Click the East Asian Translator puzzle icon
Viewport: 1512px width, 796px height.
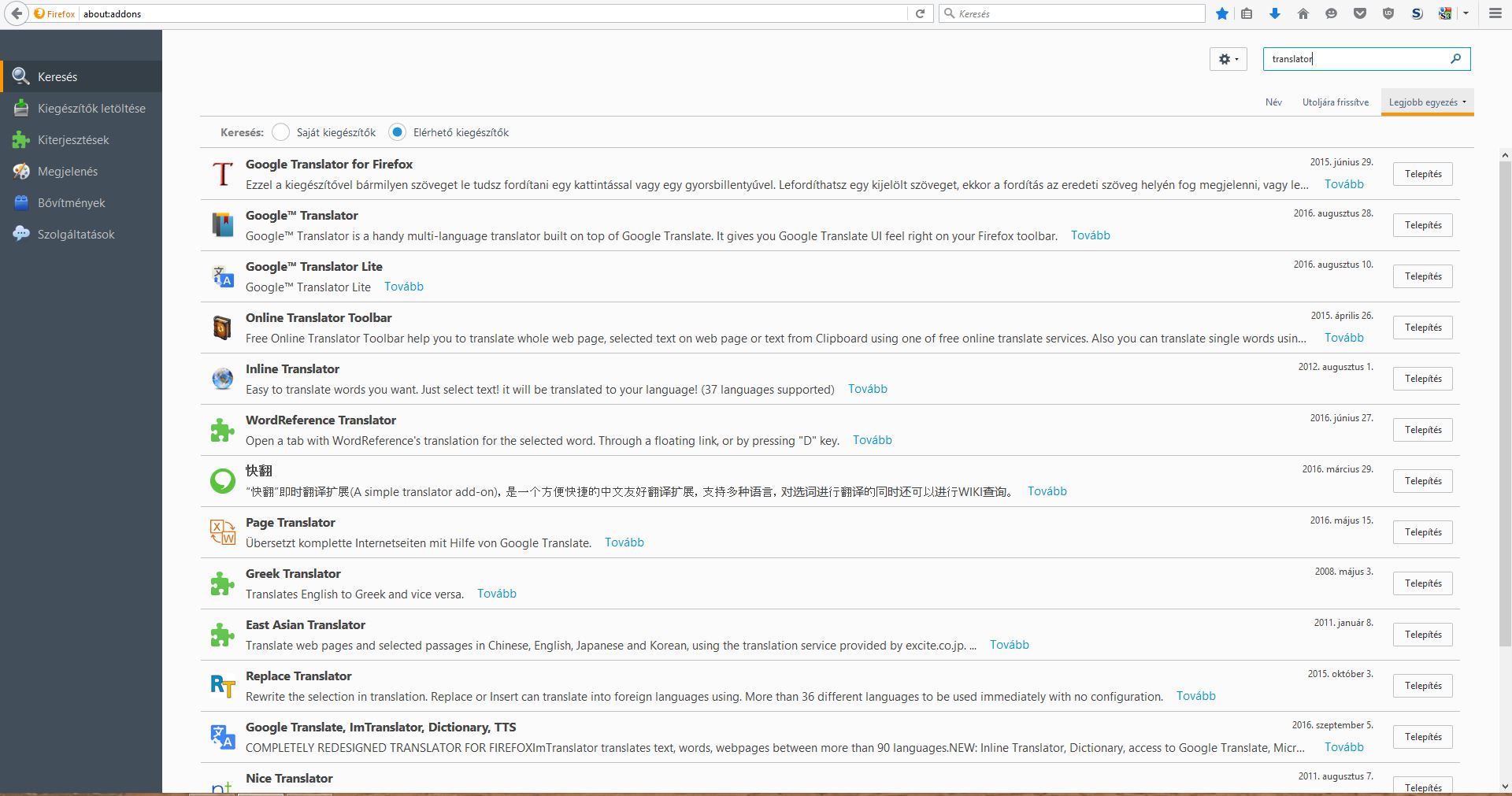click(x=223, y=635)
